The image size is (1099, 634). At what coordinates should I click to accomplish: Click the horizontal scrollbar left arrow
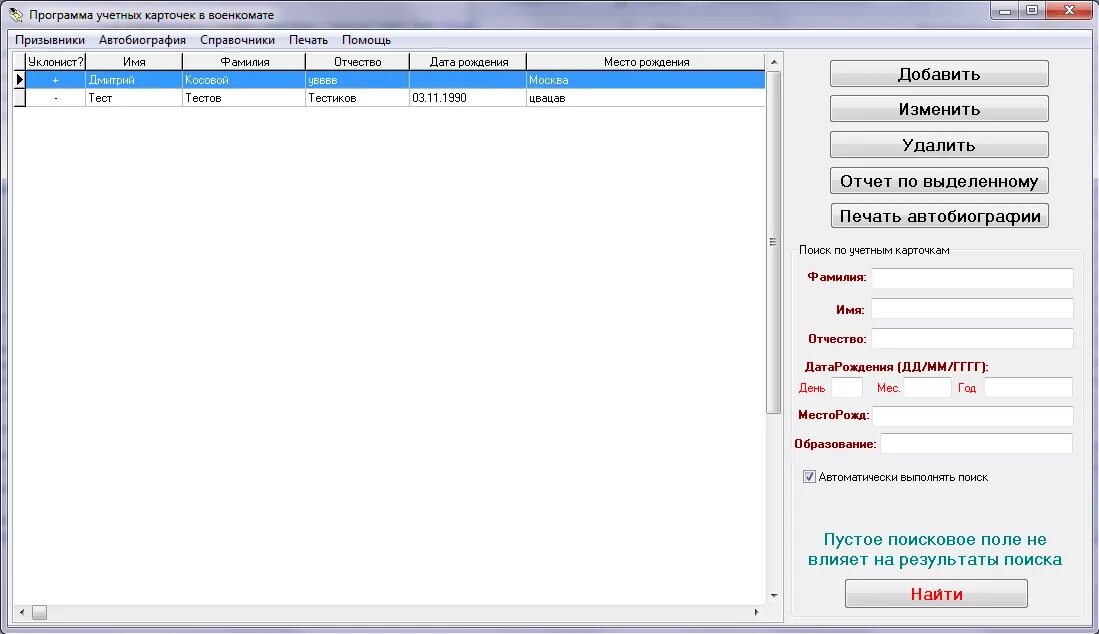22,612
